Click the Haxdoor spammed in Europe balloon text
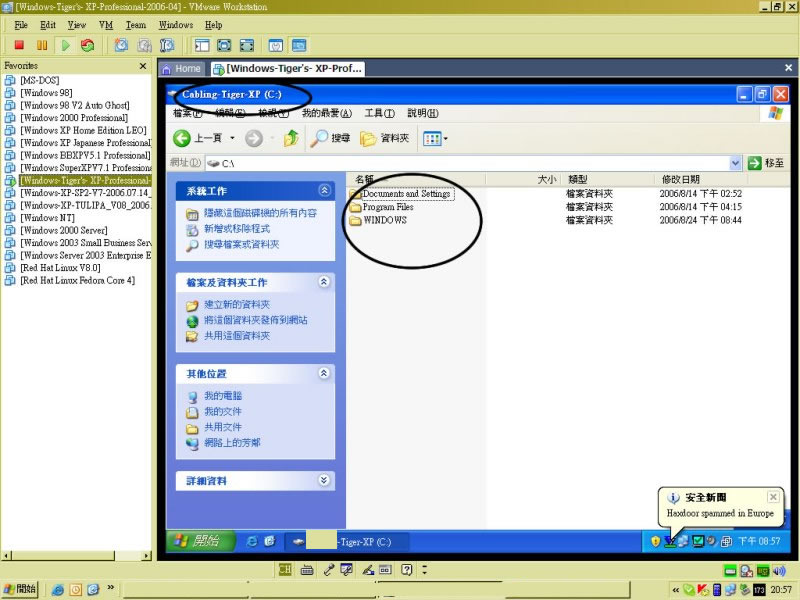The width and height of the screenshot is (800, 600). tap(720, 513)
